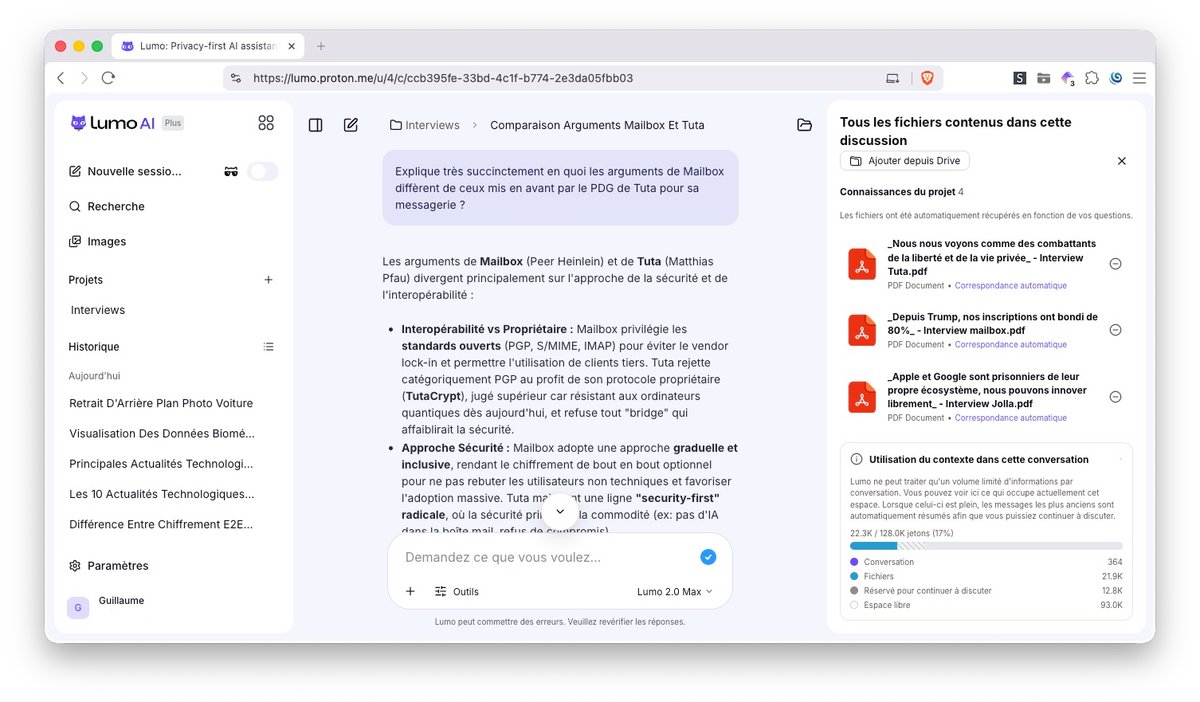Open the Proton apps grid icon
This screenshot has width=1200, height=702.
[266, 123]
